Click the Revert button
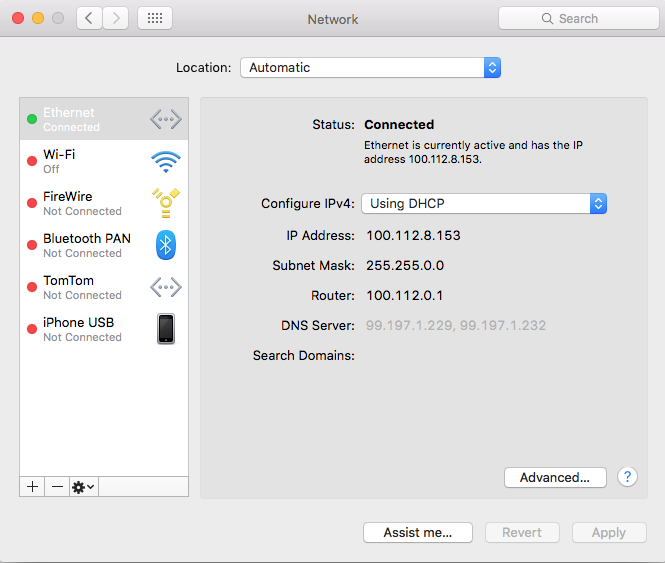This screenshot has height=563, width=665. [522, 532]
